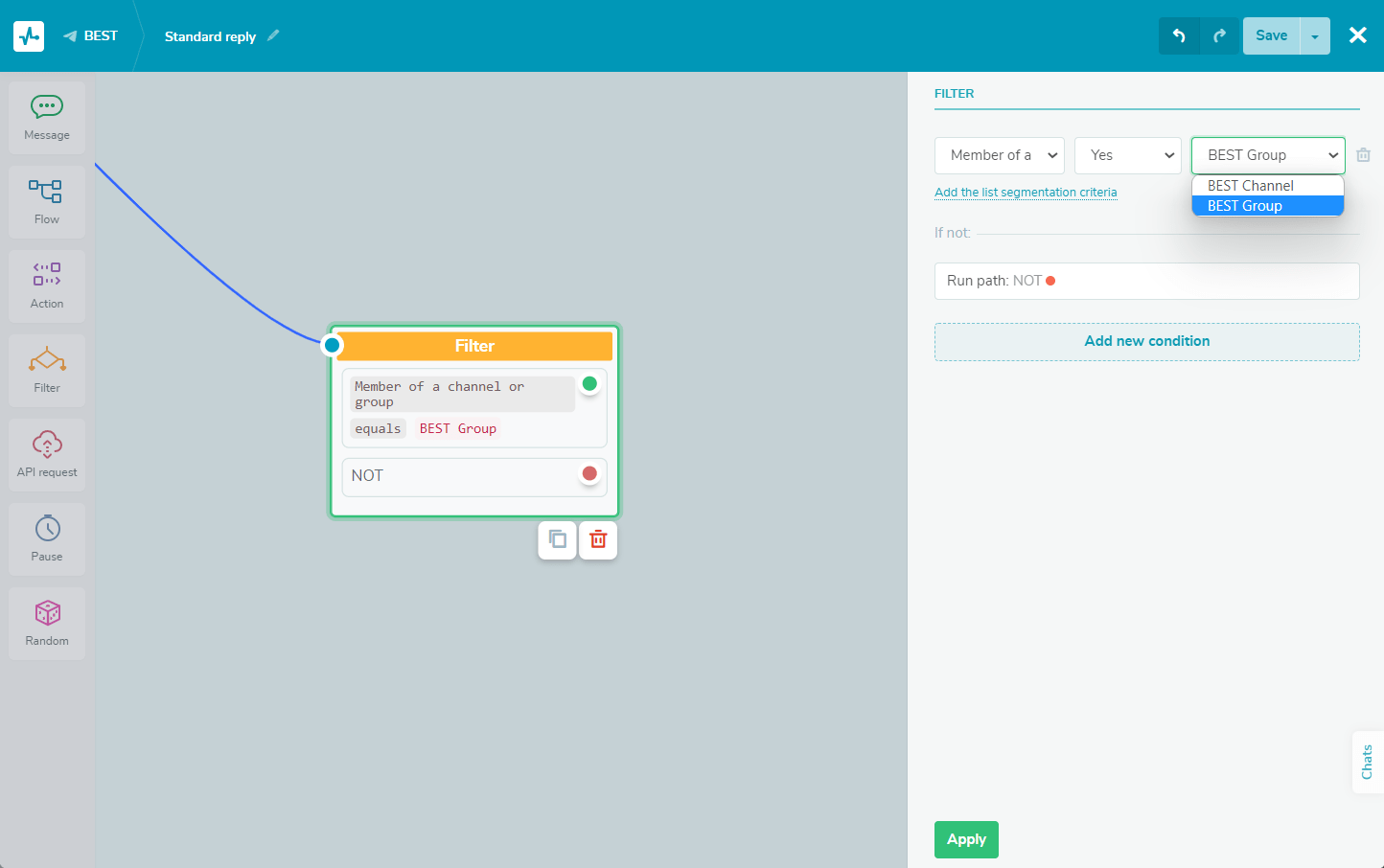Image resolution: width=1384 pixels, height=868 pixels.
Task: Add a Pause element
Action: [47, 538]
